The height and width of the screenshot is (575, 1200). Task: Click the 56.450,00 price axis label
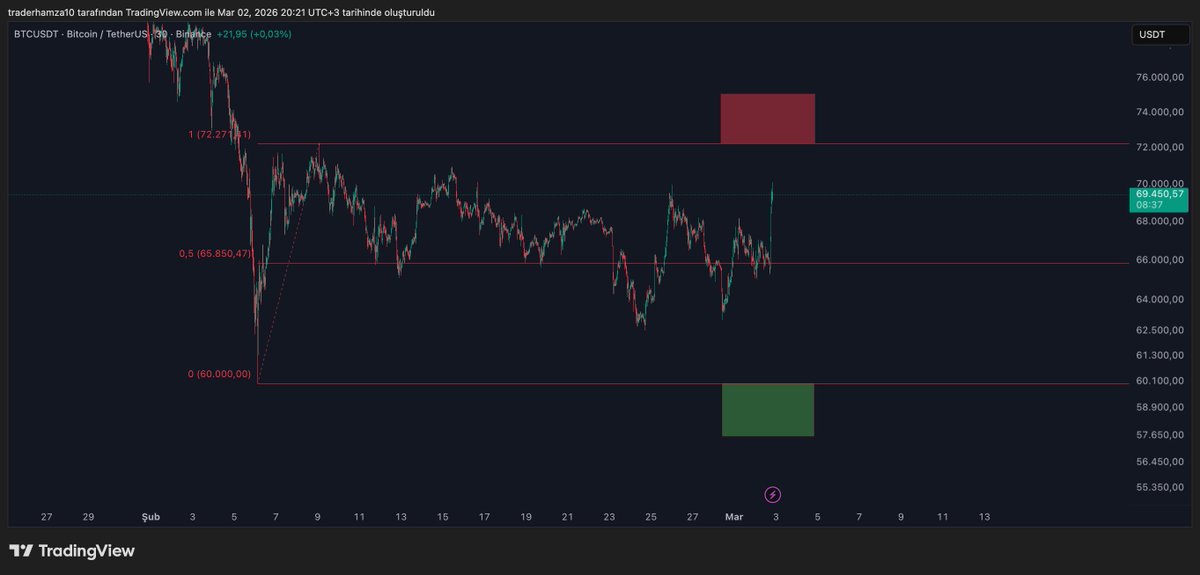(1161, 462)
